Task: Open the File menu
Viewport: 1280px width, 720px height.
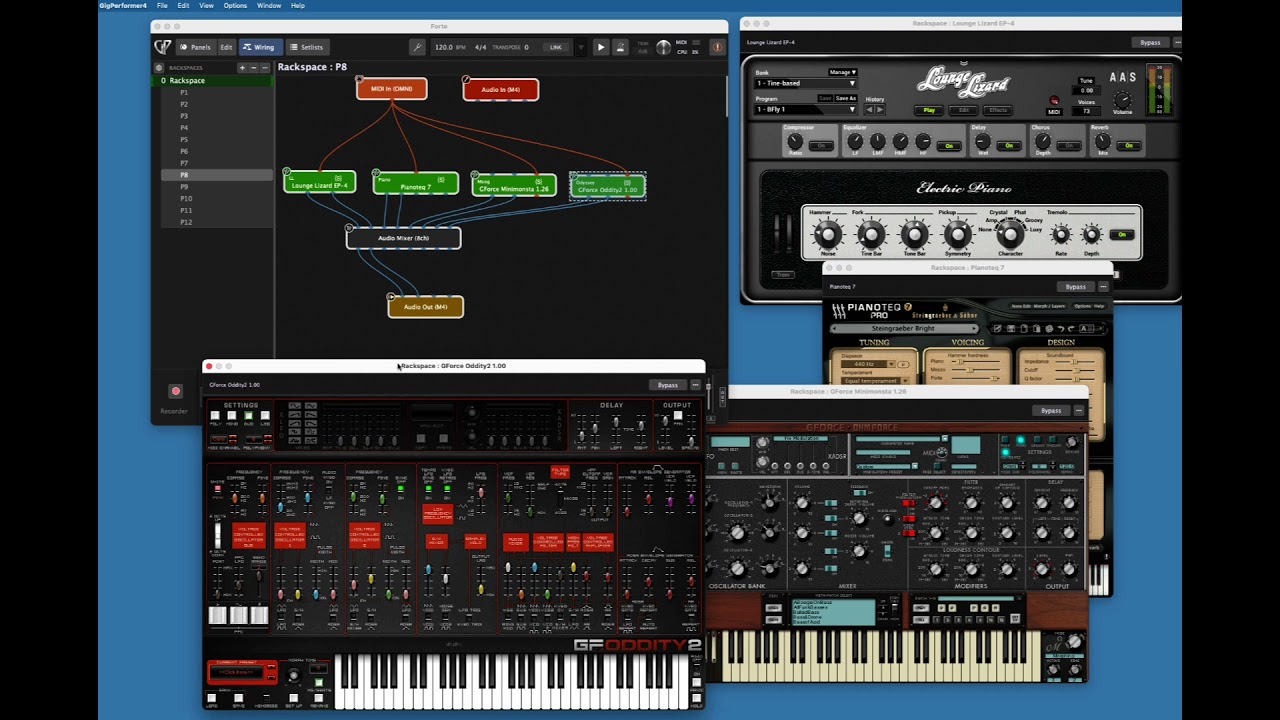Action: [x=162, y=5]
